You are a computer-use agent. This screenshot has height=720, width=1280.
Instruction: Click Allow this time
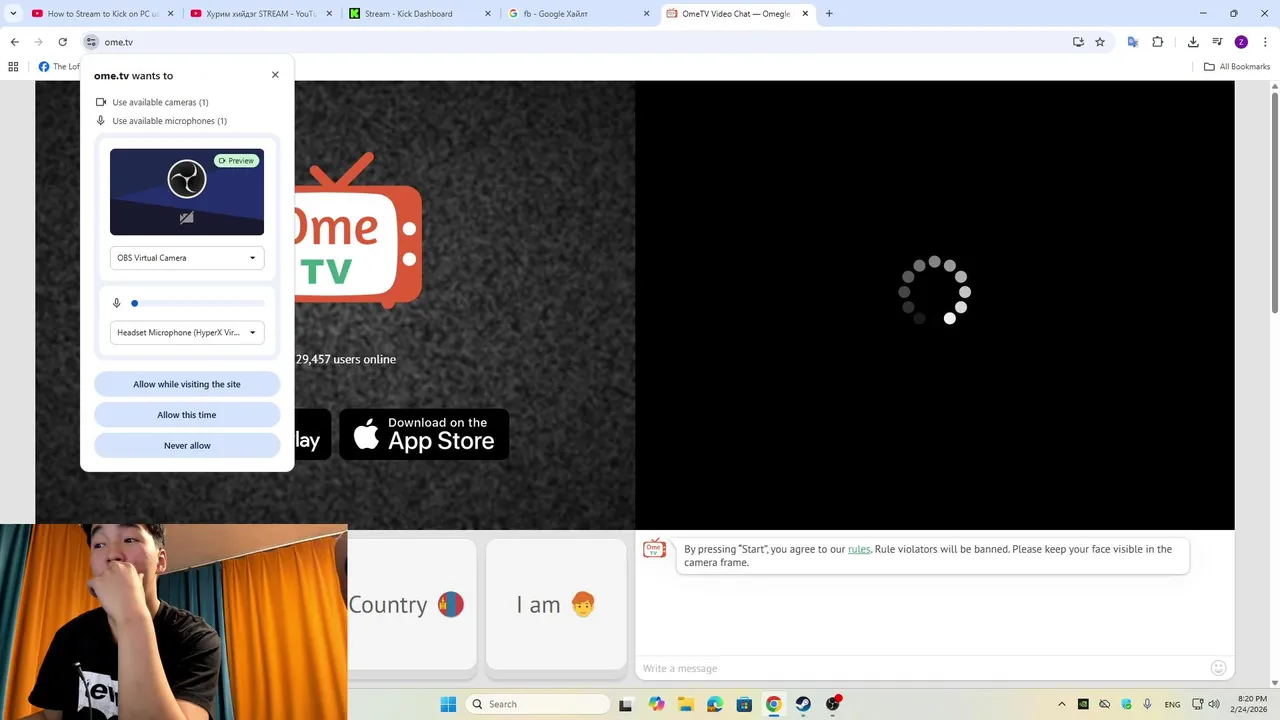187,415
